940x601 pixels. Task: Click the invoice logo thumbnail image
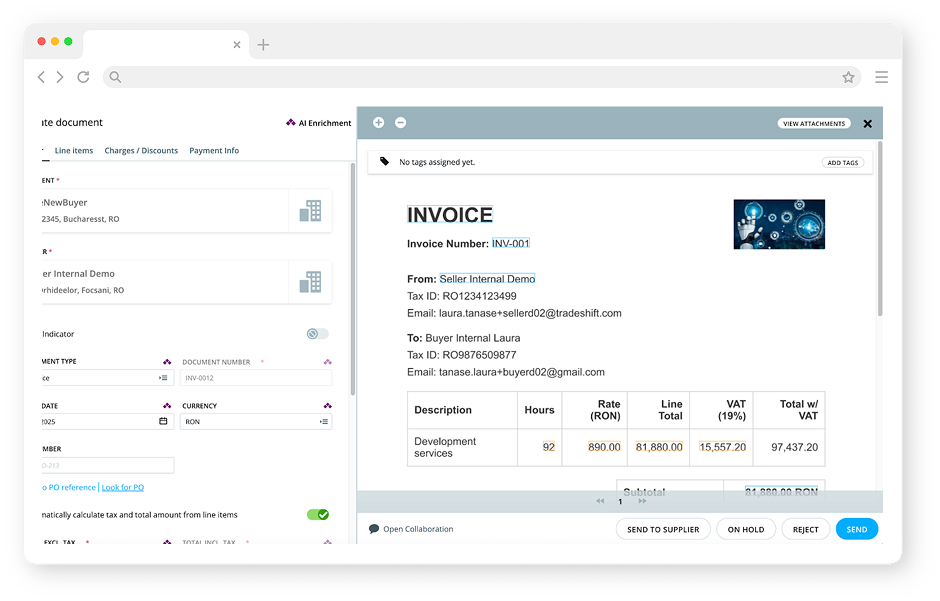point(779,224)
